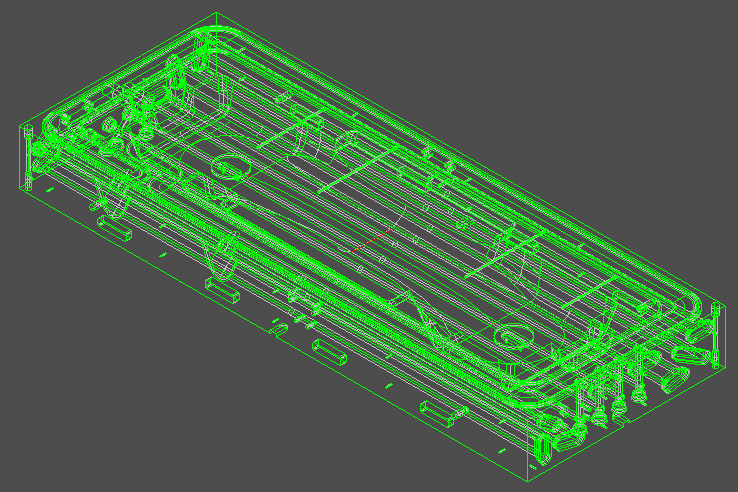
Task: Click the bottommost corner of the bounding box
Action: [526, 482]
